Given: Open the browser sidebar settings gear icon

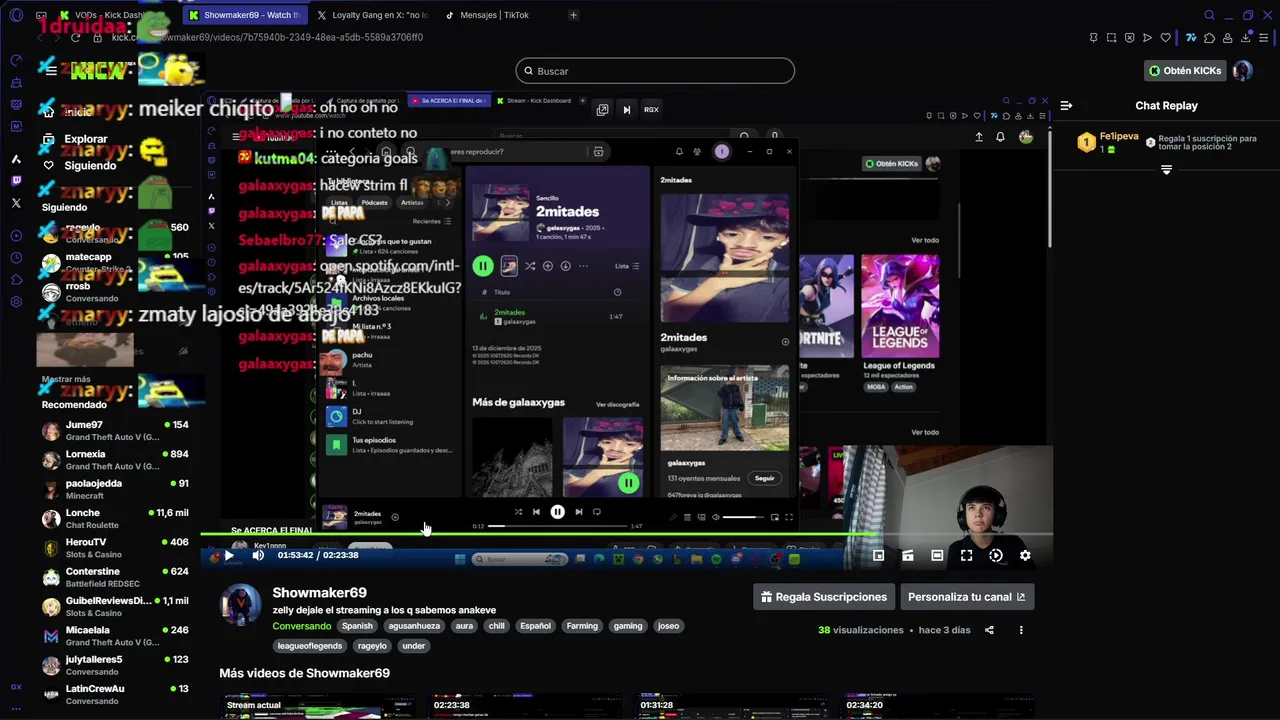Looking at the screenshot, I should tap(16, 301).
